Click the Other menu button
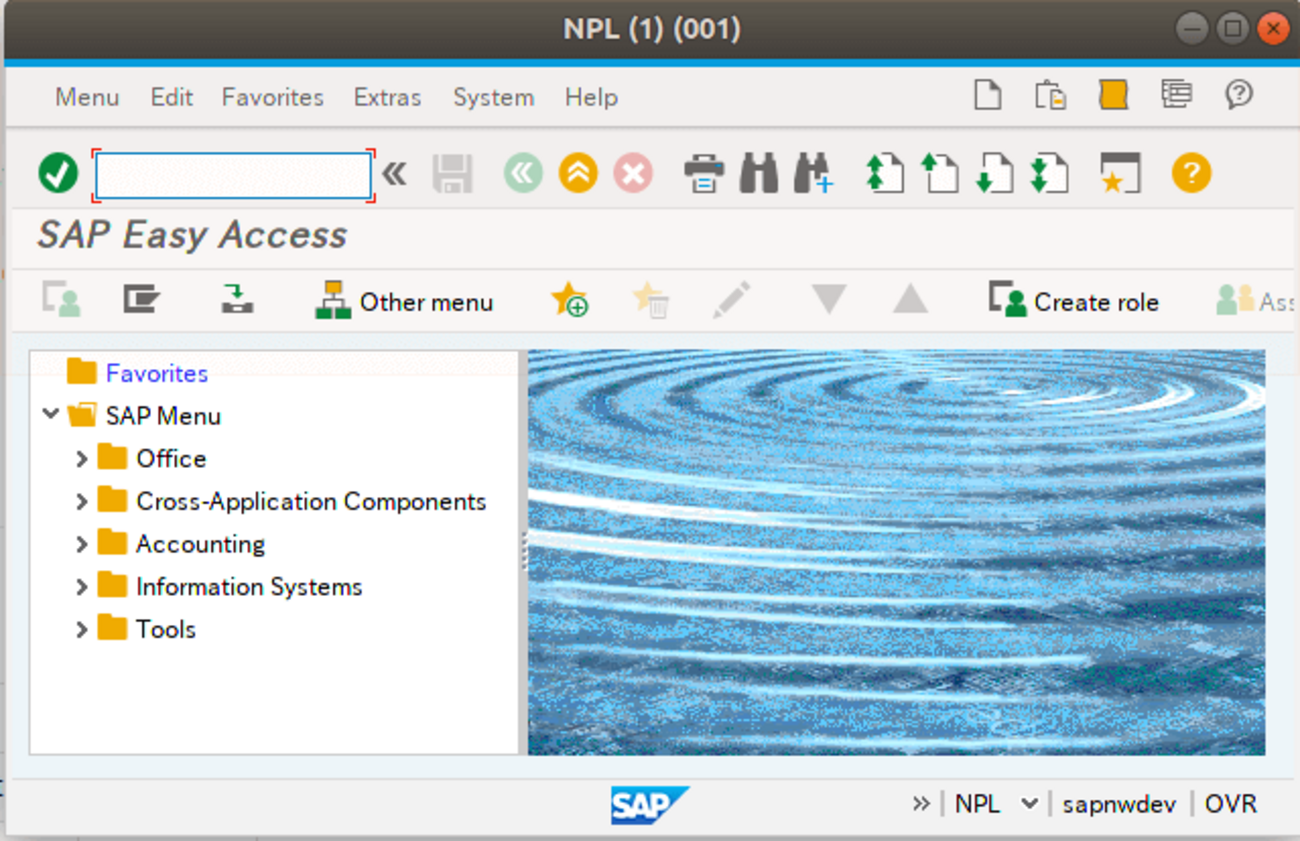Viewport: 1300px width, 841px height. 404,301
